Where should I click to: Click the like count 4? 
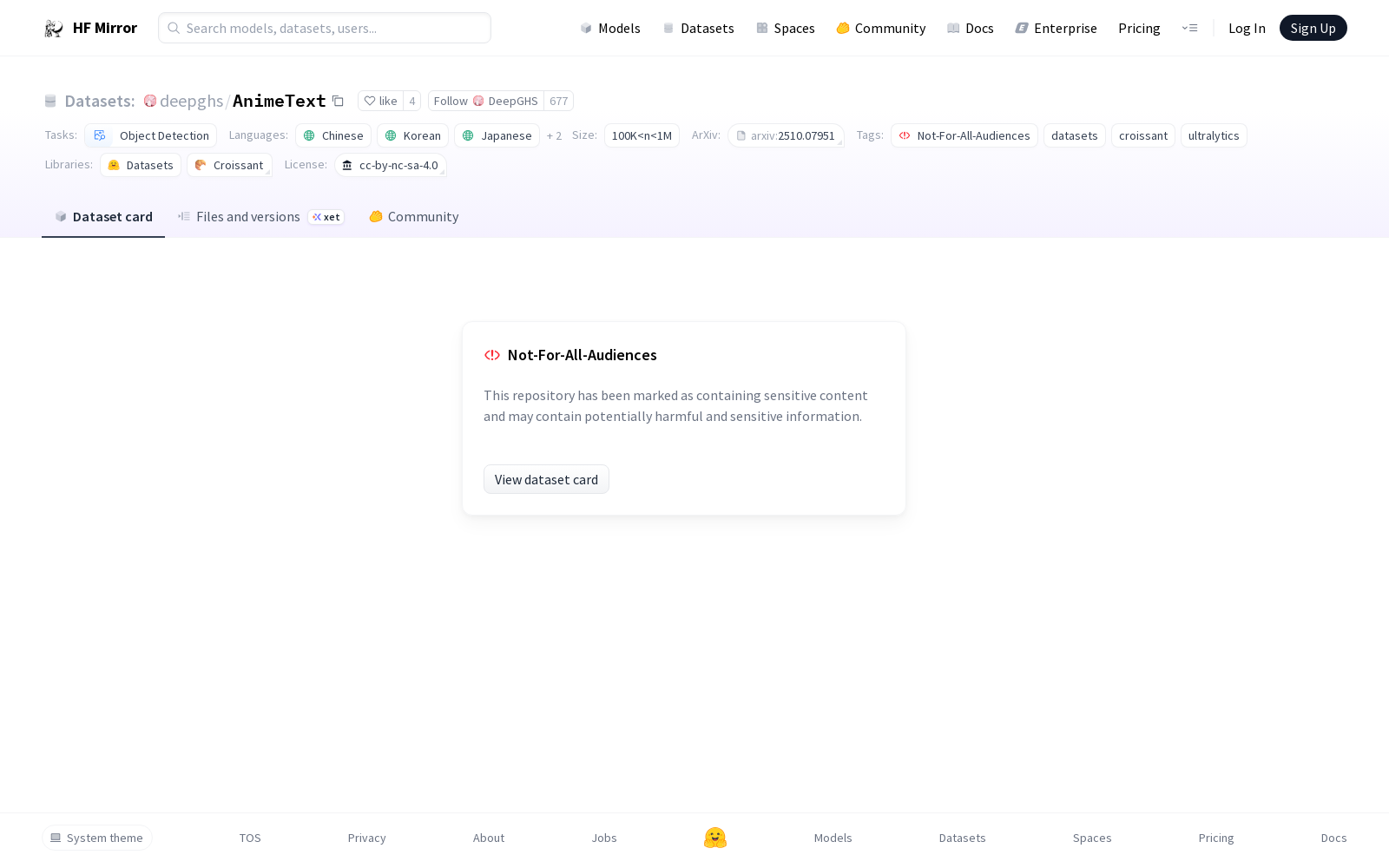click(x=412, y=101)
